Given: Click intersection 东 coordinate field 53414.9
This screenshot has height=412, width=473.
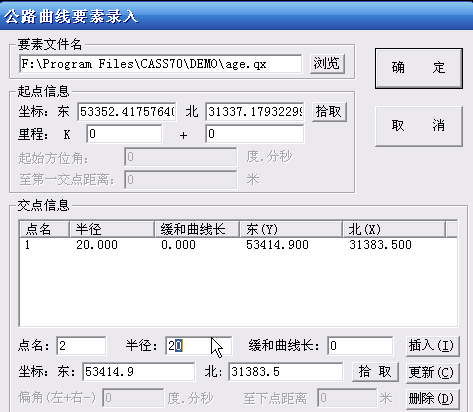Looking at the screenshot, I should (139, 372).
